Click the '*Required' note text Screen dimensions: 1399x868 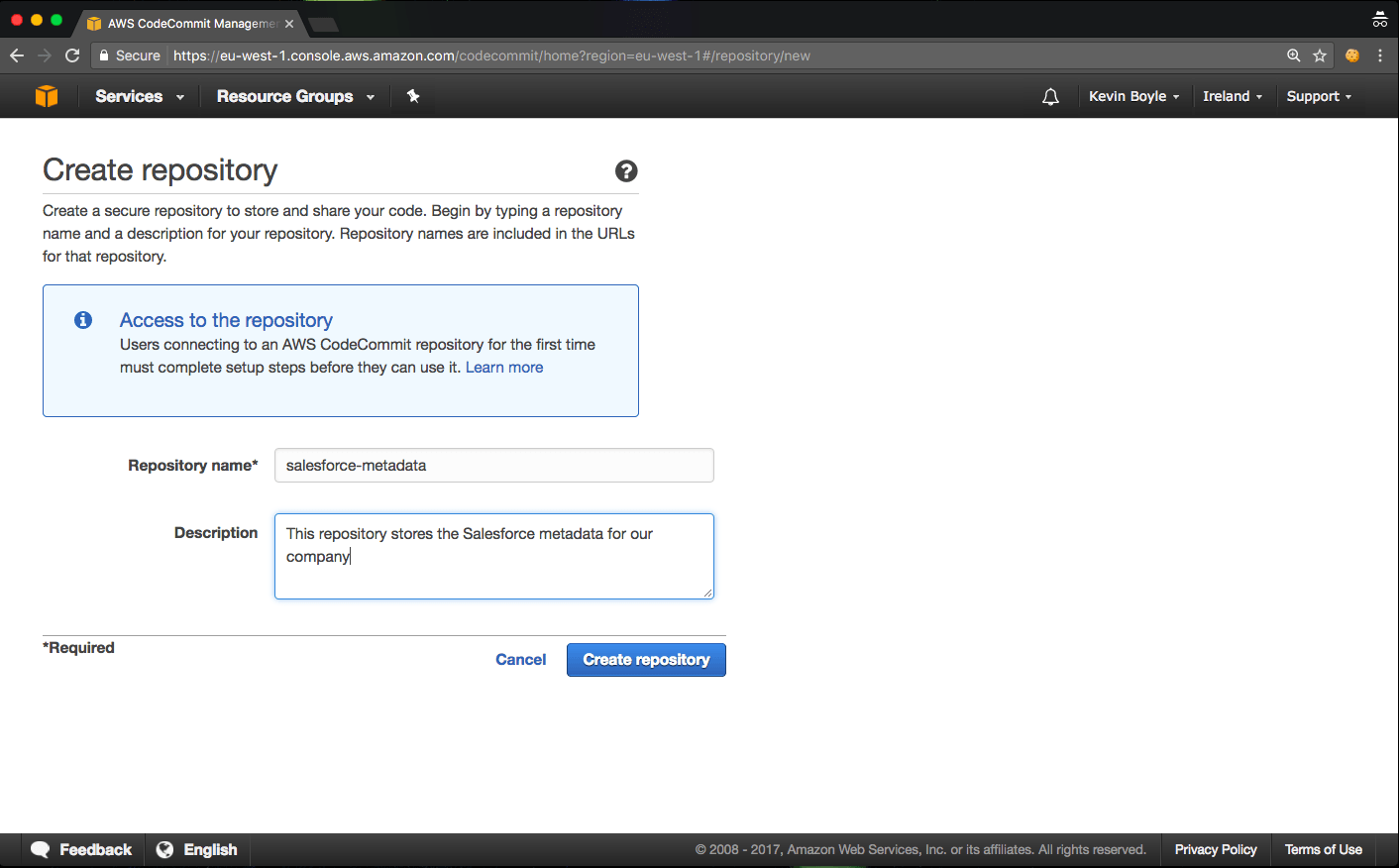(78, 648)
